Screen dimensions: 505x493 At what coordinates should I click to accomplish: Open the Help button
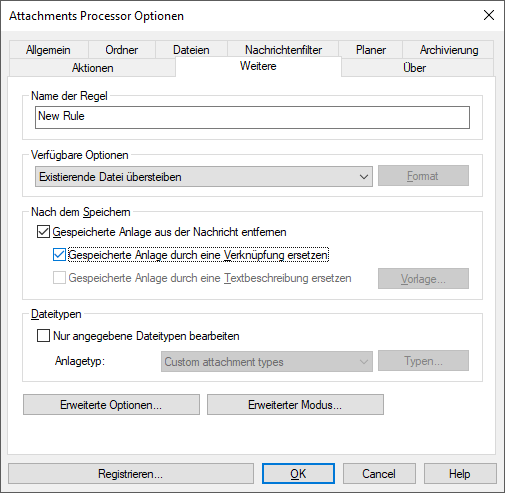tap(460, 474)
